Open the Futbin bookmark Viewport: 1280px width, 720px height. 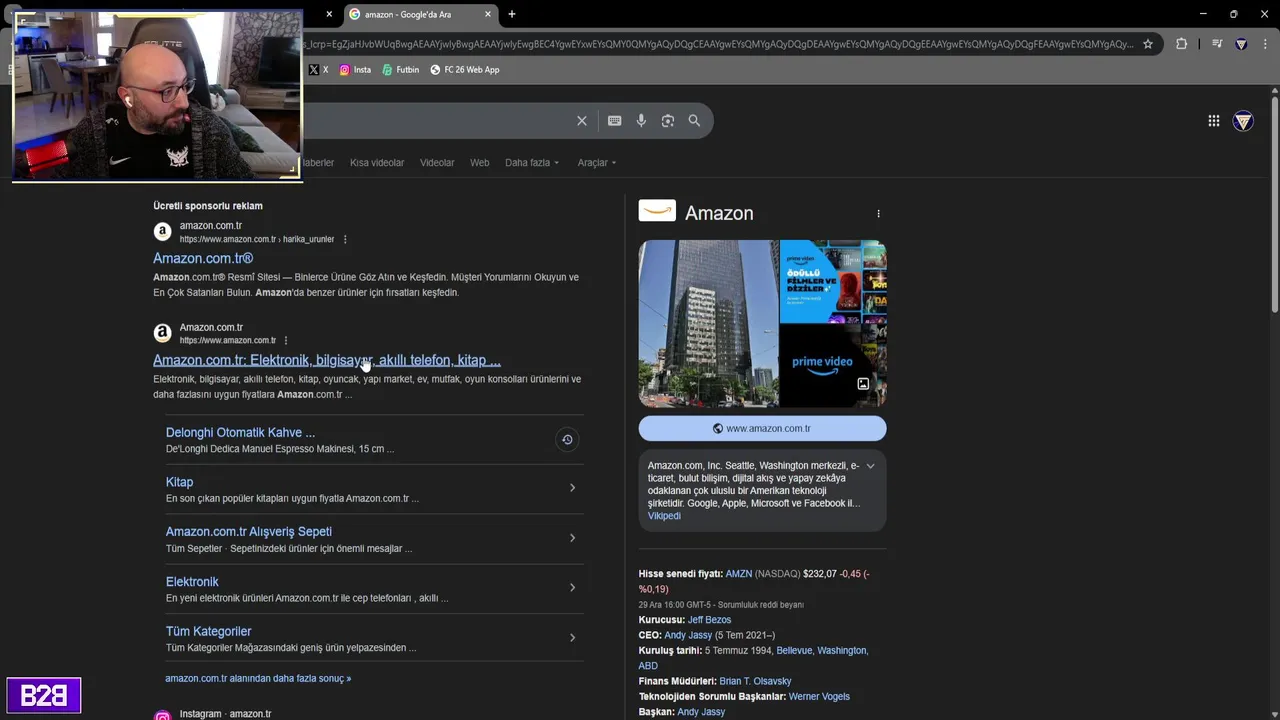[x=401, y=70]
